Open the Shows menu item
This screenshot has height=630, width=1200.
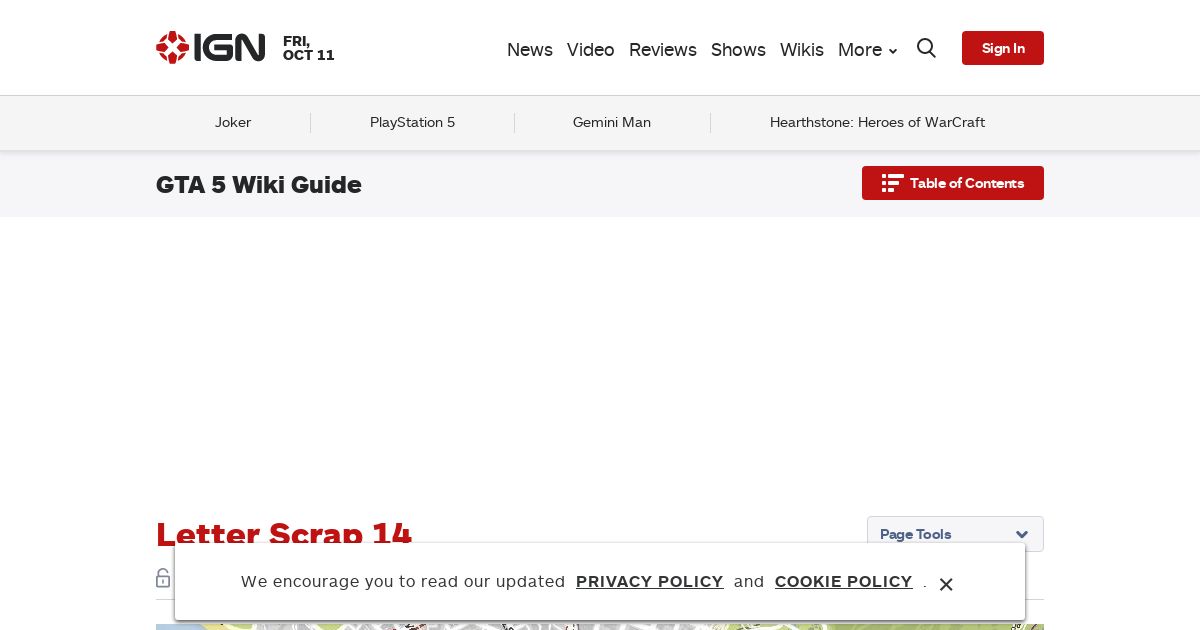coord(738,50)
